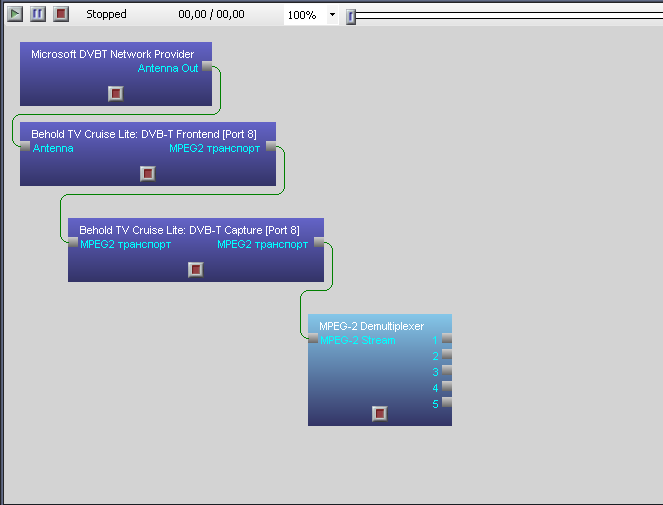Click the DVB-T Capture filter state icon
The image size is (663, 505).
pos(195,269)
